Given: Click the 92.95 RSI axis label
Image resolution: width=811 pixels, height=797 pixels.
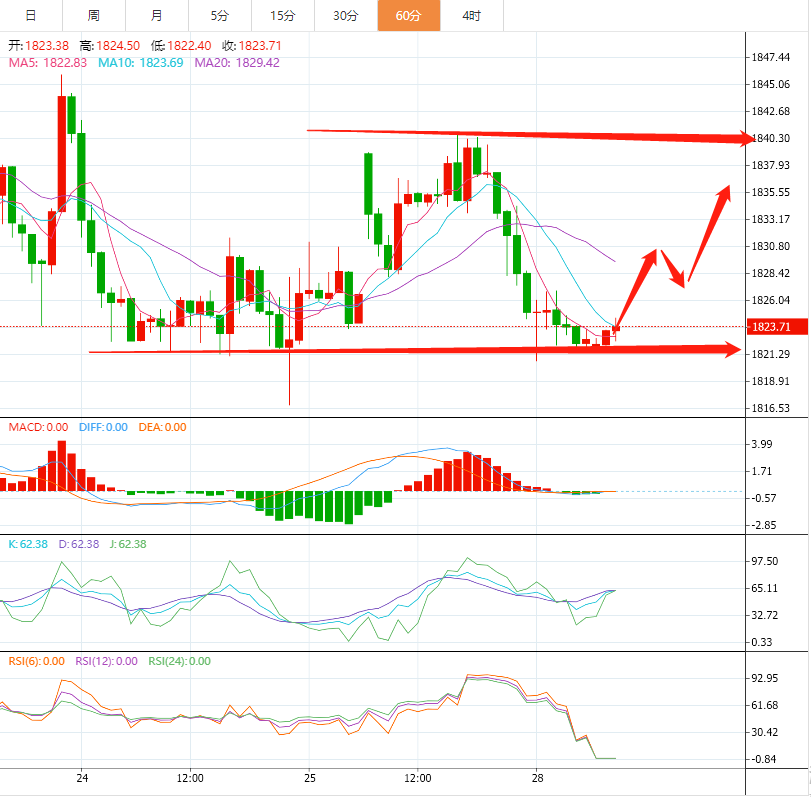Looking at the screenshot, I should click(764, 678).
